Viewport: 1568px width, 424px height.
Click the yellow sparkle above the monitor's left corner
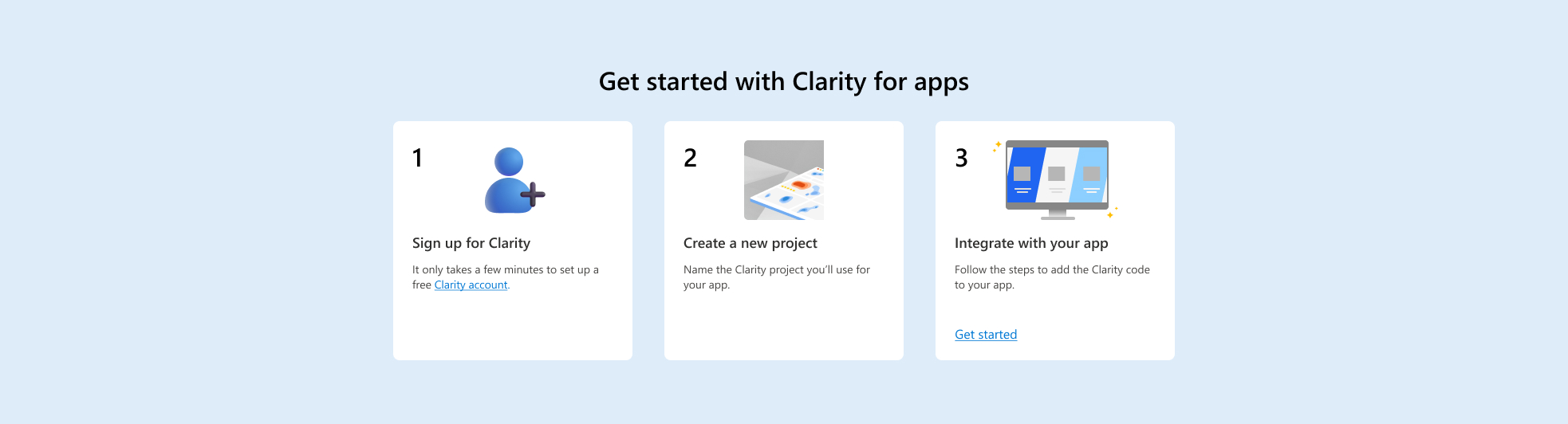coord(997,145)
